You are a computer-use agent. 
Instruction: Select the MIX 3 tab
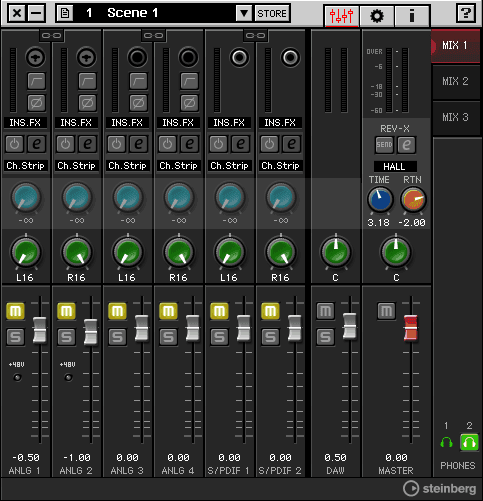point(455,117)
